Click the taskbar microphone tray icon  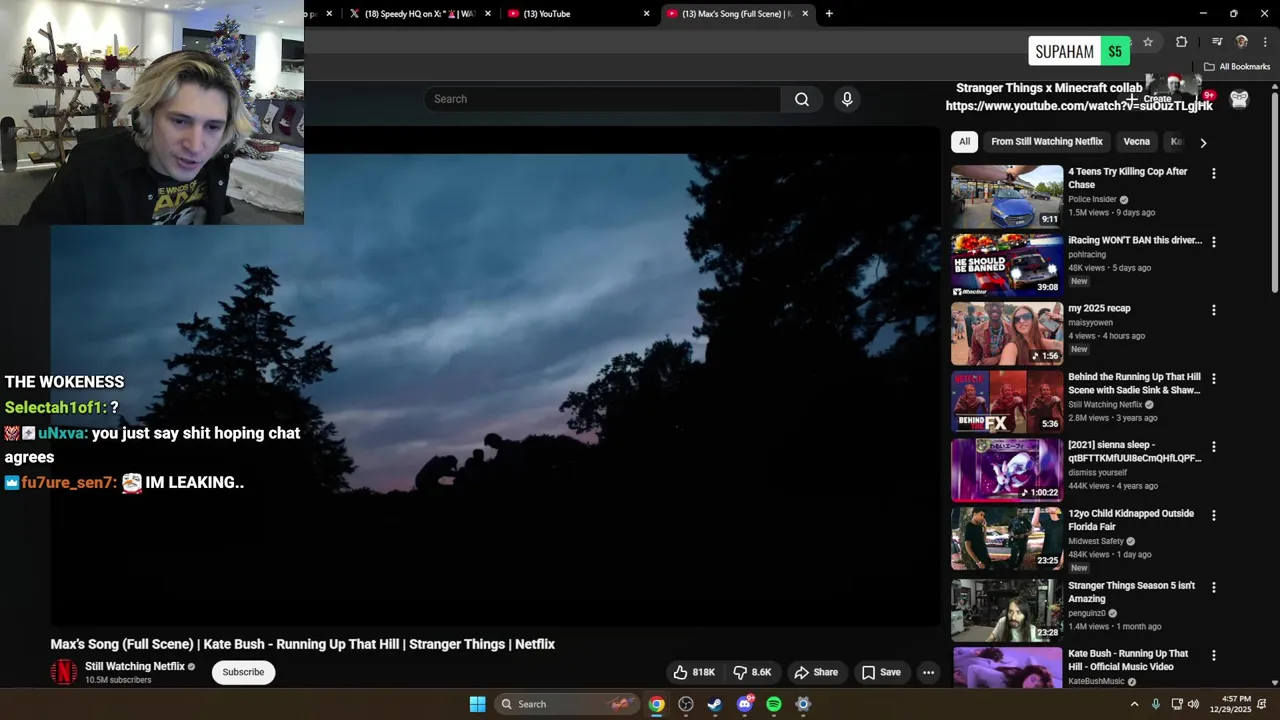(1155, 704)
